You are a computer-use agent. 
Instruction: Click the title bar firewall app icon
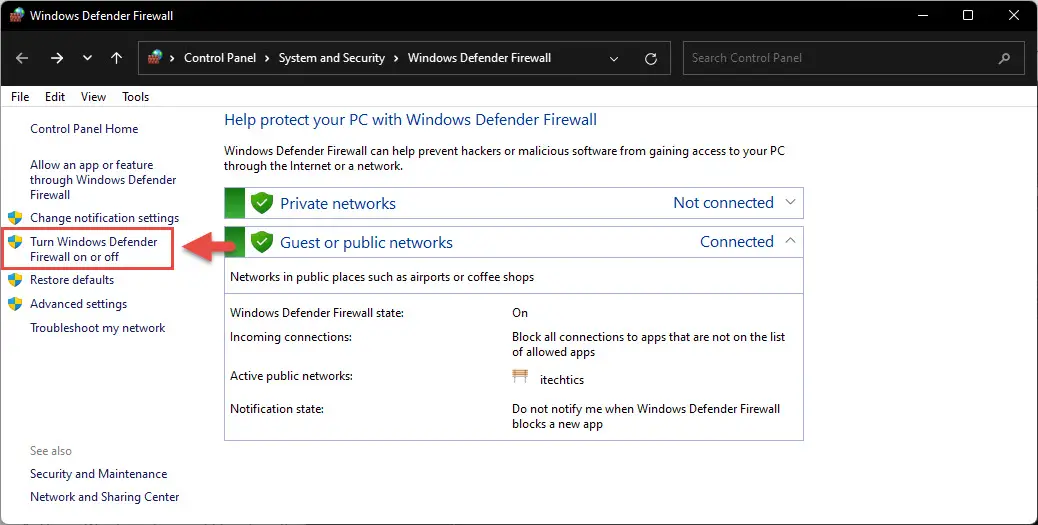click(17, 15)
